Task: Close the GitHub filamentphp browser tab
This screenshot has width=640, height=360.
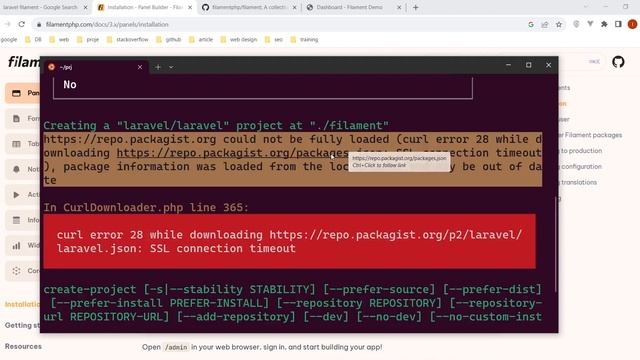Action: click(294, 7)
